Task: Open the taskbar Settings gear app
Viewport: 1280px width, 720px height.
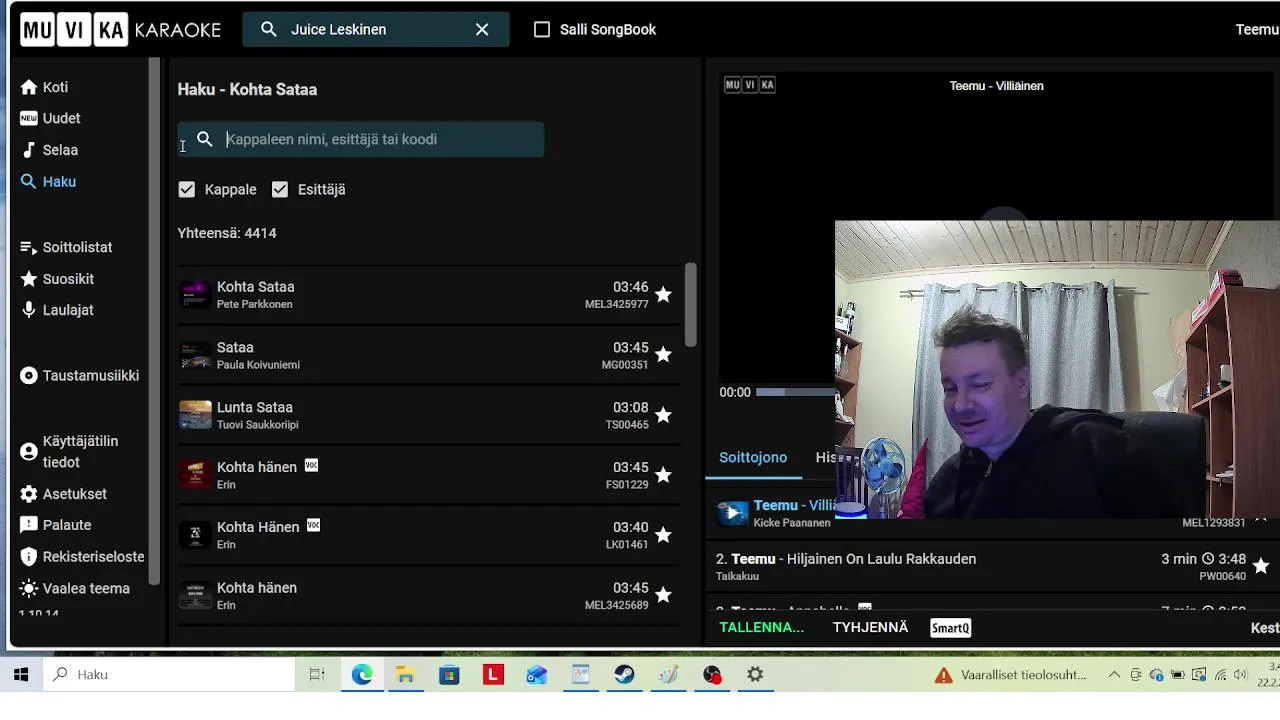Action: point(755,675)
